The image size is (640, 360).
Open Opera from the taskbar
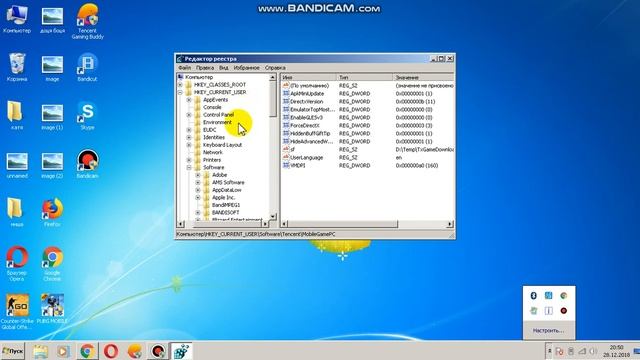click(x=111, y=351)
